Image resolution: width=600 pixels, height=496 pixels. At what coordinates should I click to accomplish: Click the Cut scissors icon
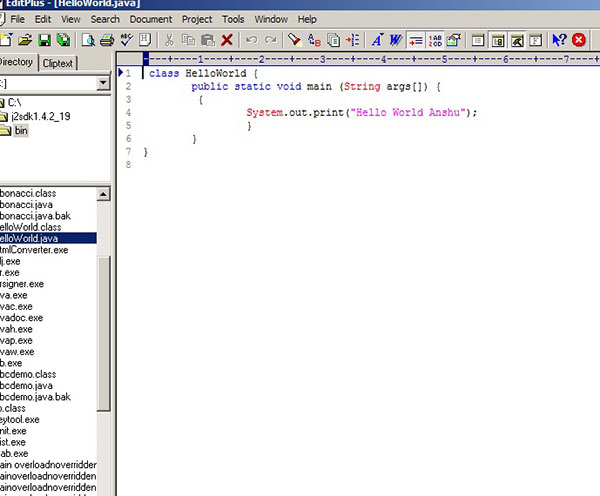pos(169,40)
